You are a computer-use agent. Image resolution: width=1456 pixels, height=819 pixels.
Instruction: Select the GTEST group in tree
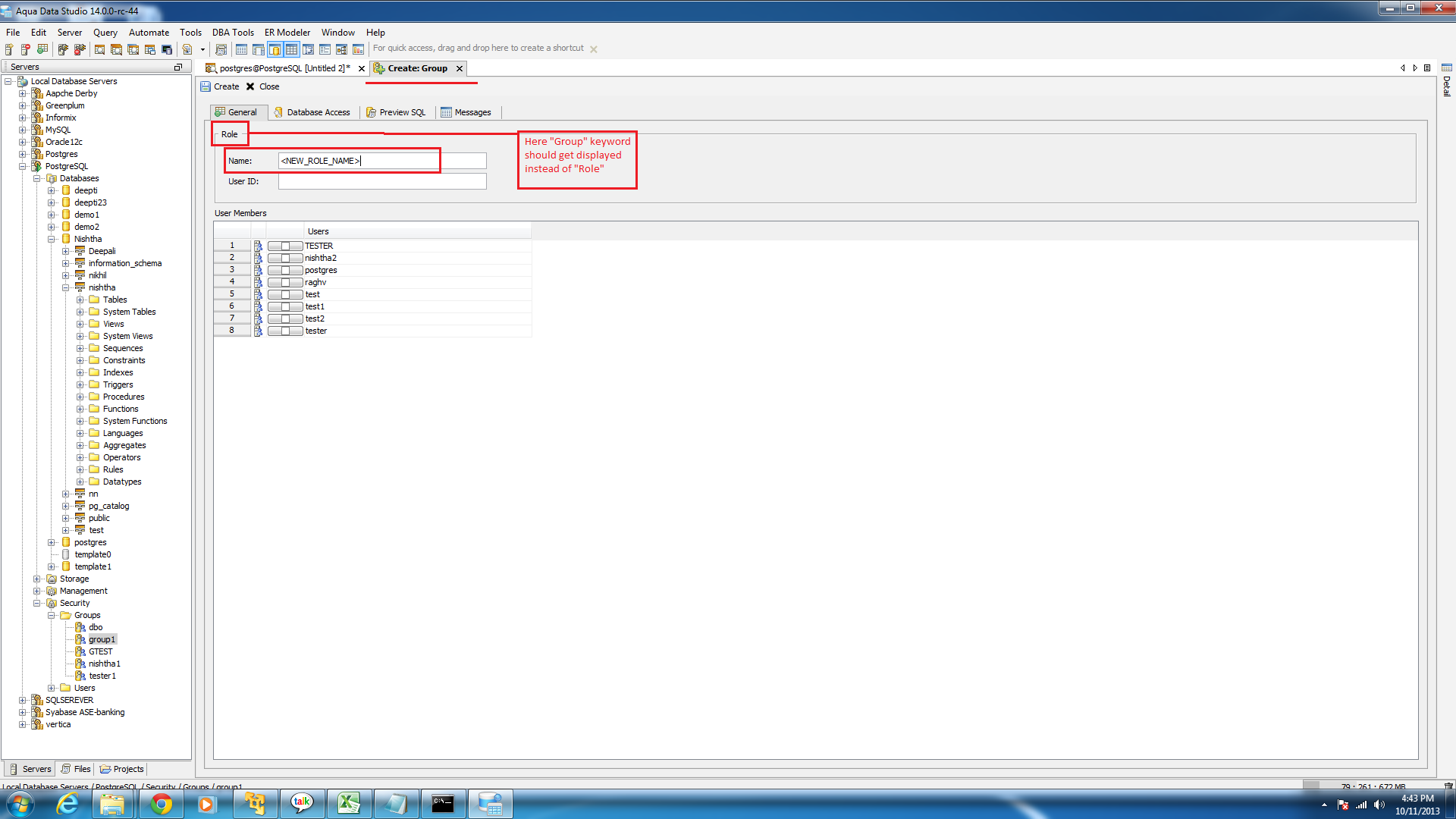(x=100, y=651)
